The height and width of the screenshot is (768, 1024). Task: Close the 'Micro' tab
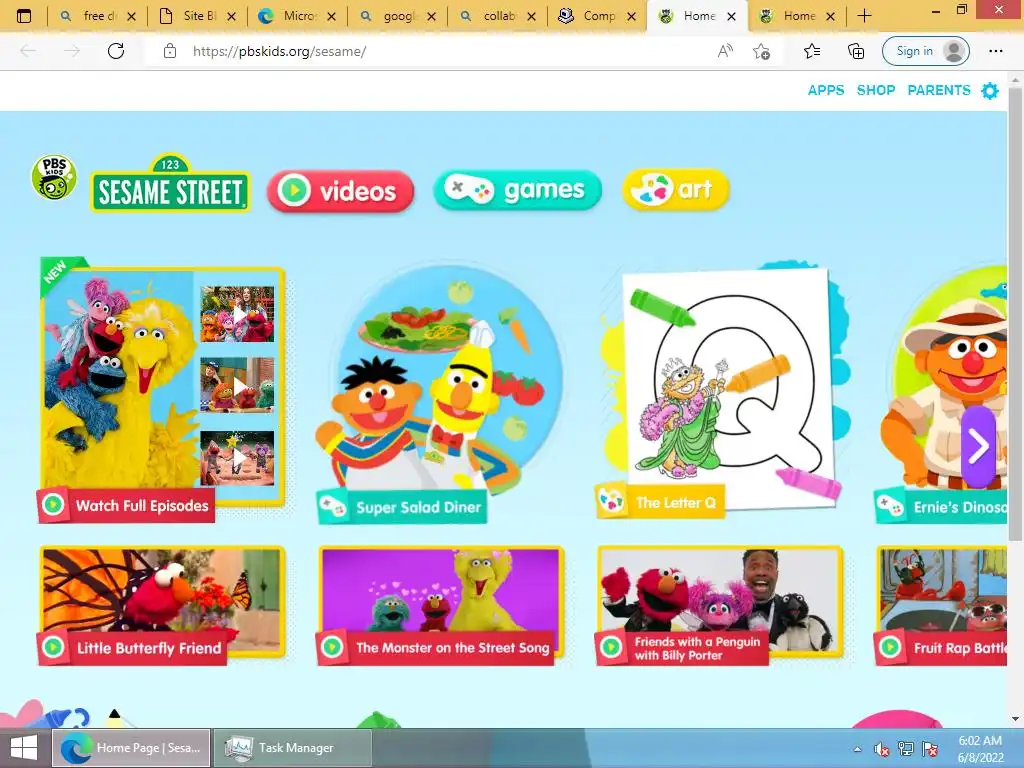click(331, 16)
